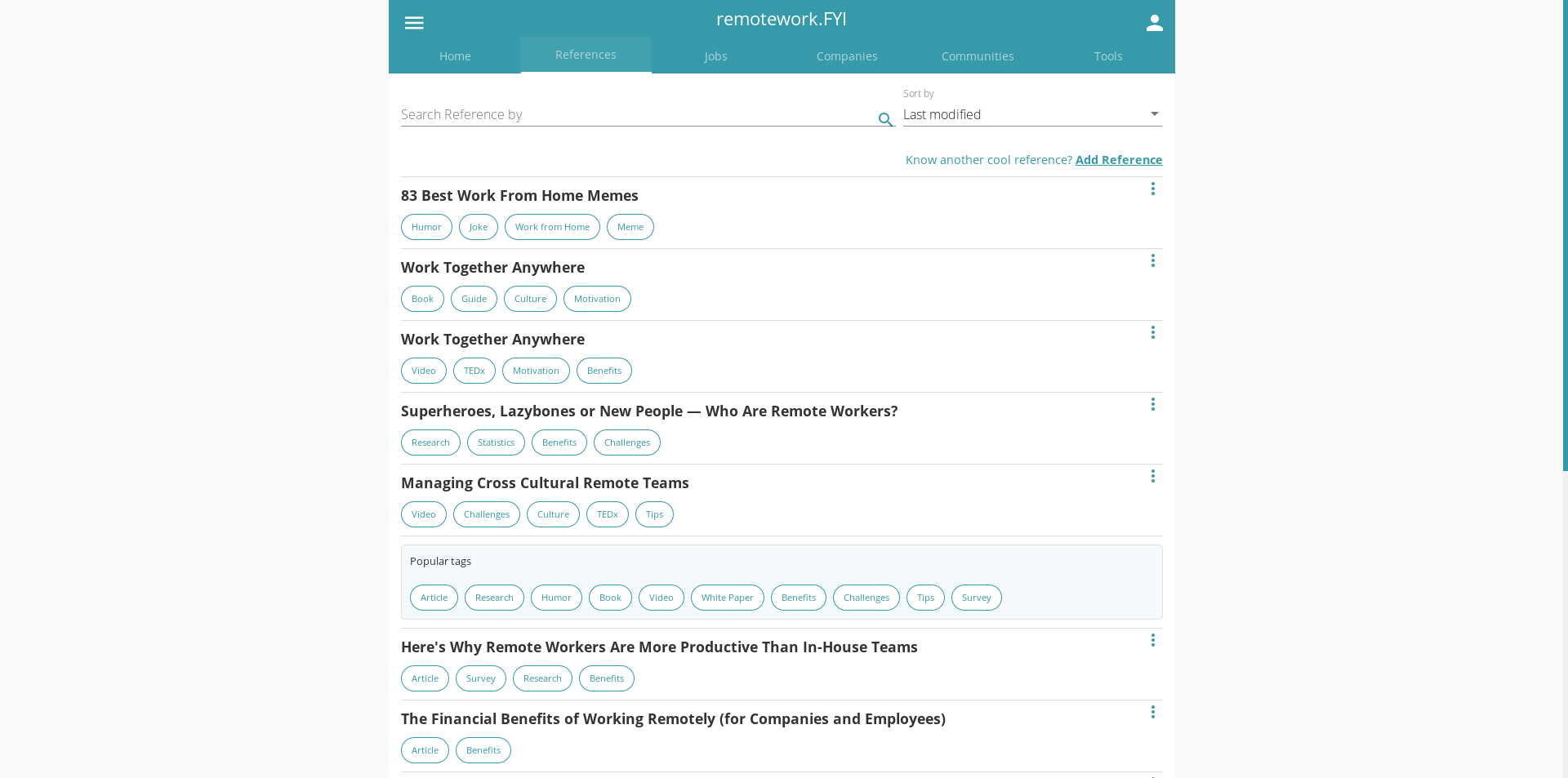Open the Tools tab

tap(1108, 56)
